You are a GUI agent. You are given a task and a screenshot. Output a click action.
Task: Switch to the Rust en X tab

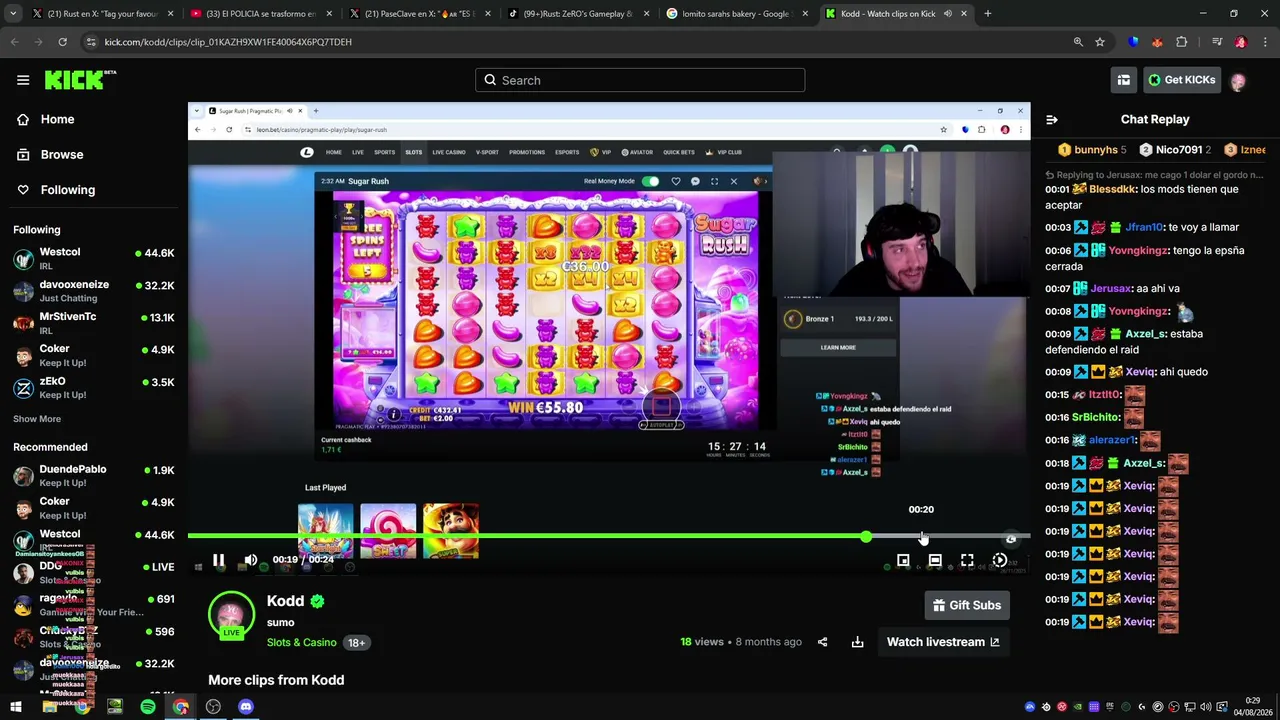(x=103, y=14)
